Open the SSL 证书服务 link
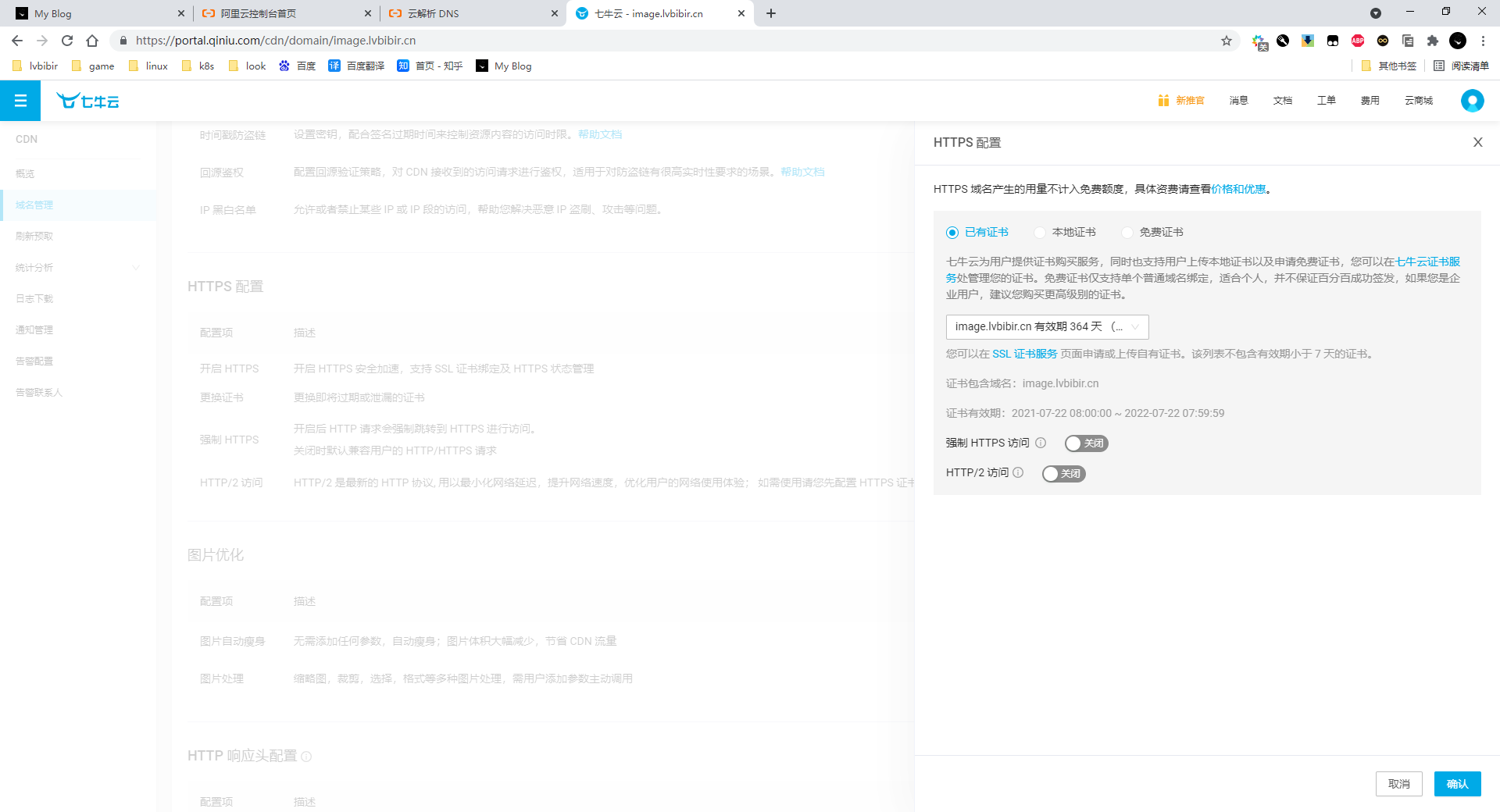The image size is (1500, 812). [x=1024, y=354]
